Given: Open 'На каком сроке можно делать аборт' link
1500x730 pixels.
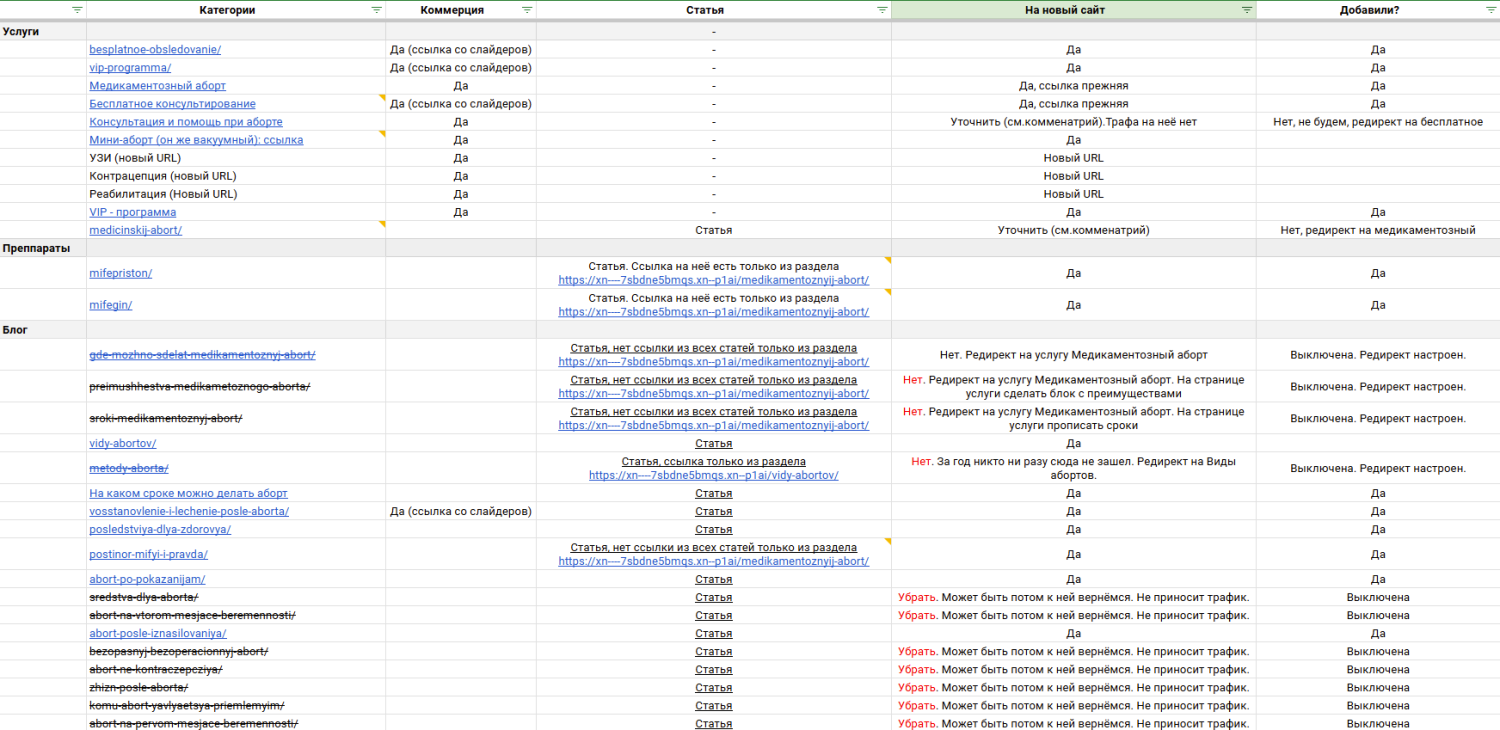Looking at the screenshot, I should [x=188, y=493].
